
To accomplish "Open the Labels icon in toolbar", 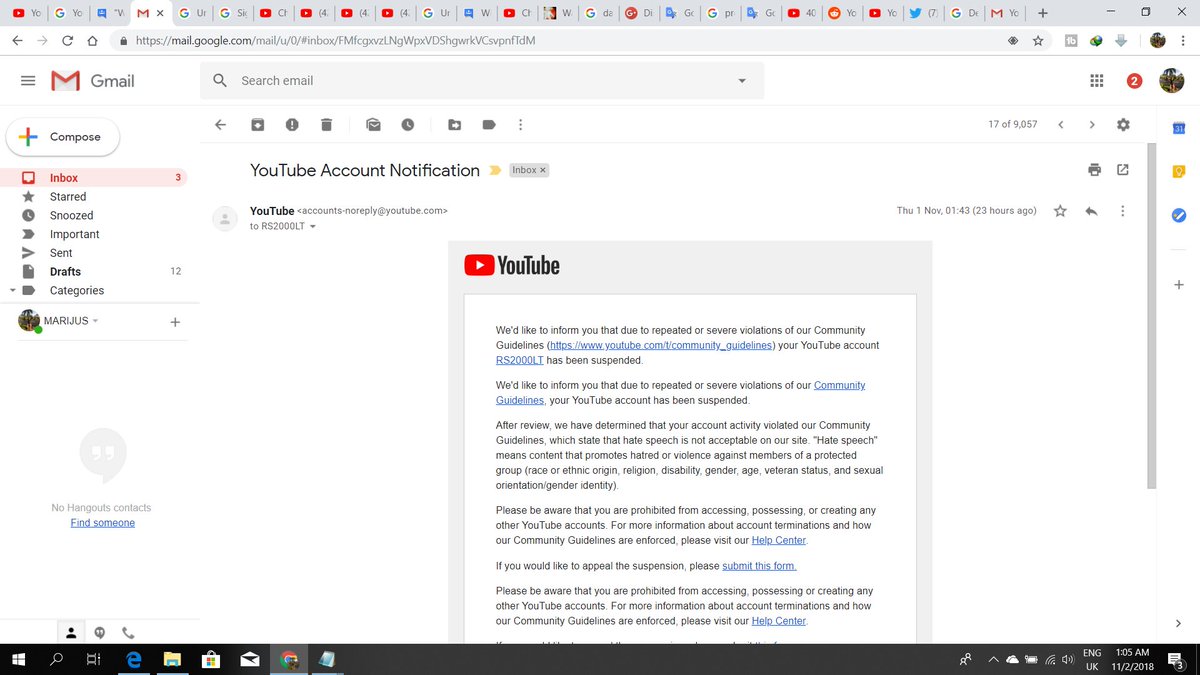I will pos(489,125).
